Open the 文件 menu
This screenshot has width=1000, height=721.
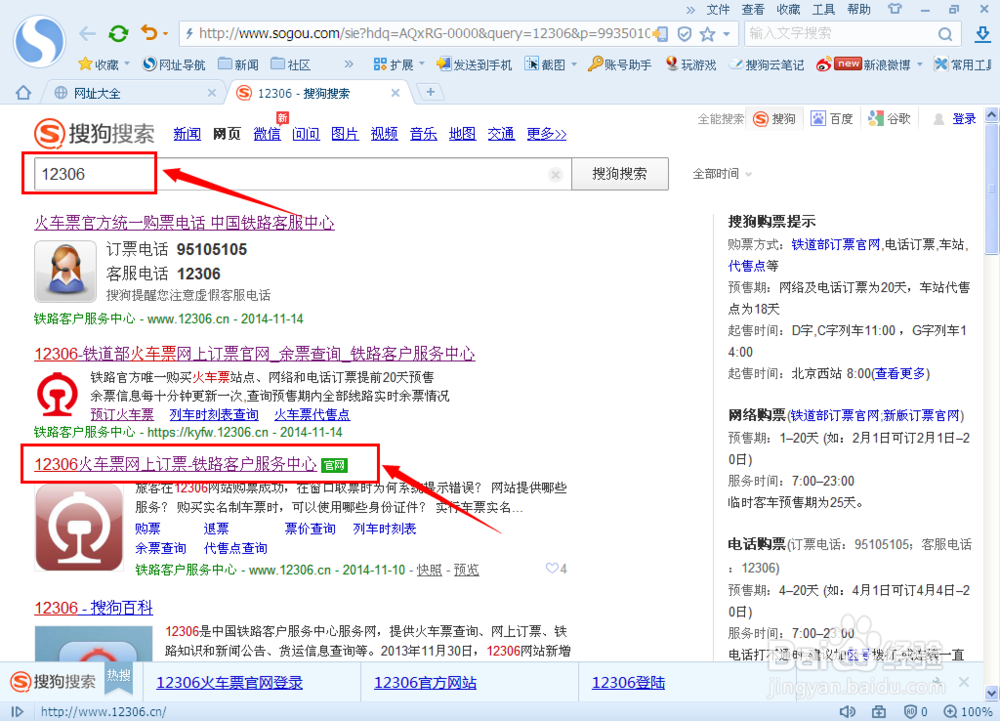(x=718, y=10)
